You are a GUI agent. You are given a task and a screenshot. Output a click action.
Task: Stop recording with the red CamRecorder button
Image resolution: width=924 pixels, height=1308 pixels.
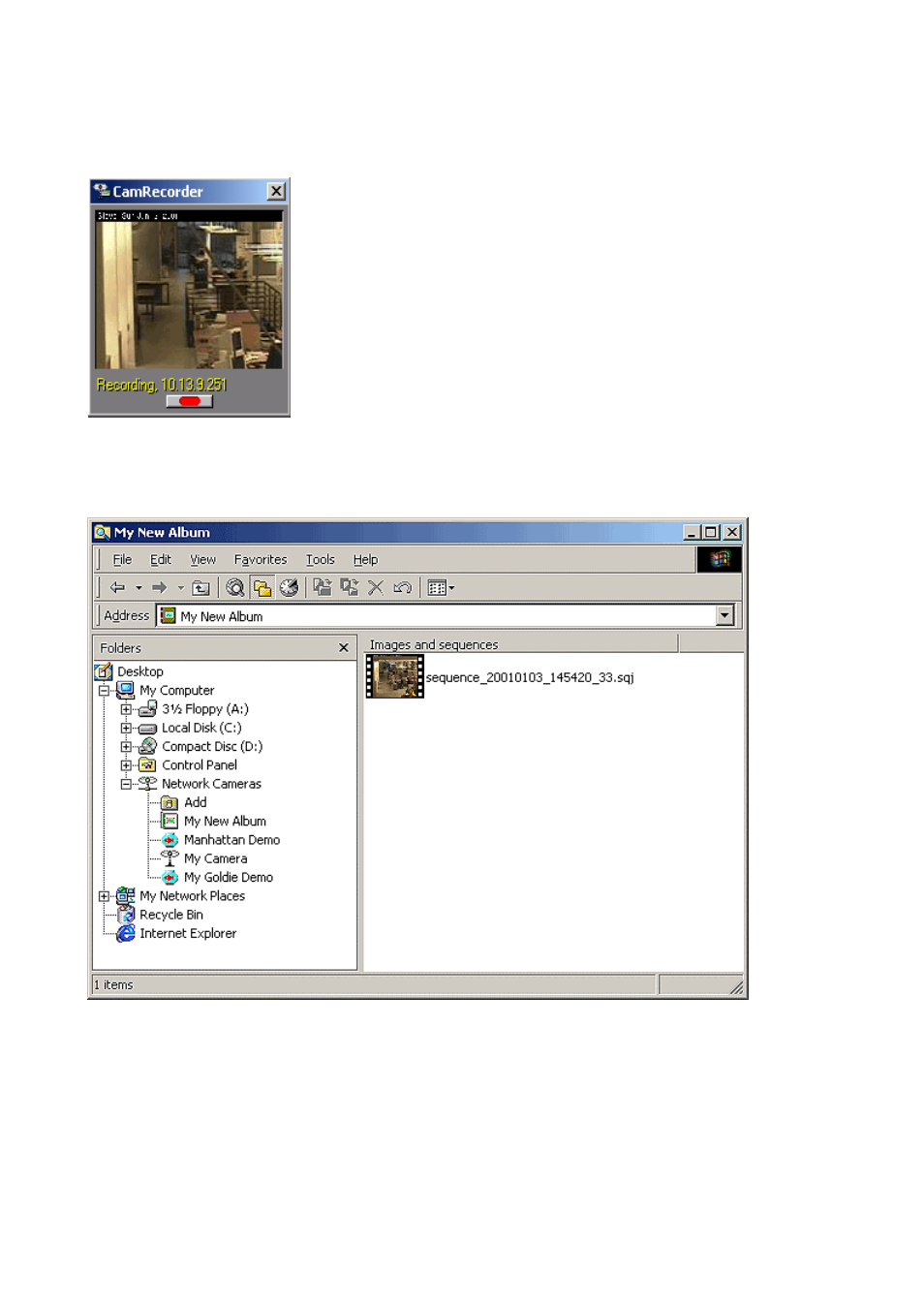tap(189, 401)
